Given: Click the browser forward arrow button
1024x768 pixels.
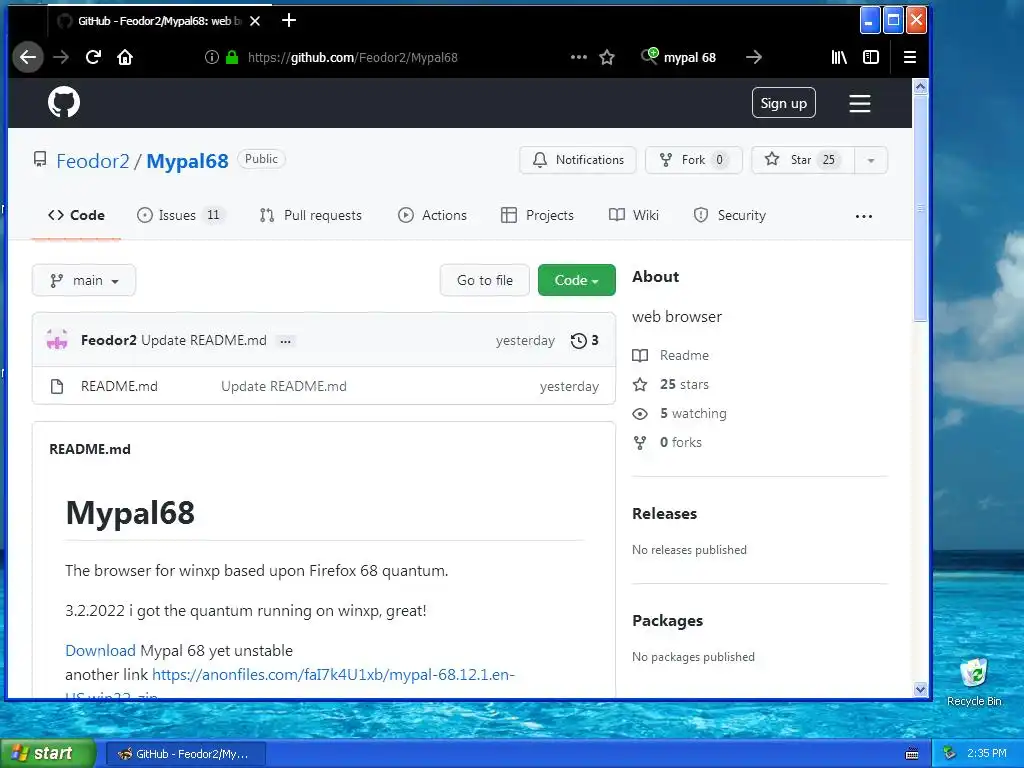Looking at the screenshot, I should pyautogui.click(x=61, y=57).
